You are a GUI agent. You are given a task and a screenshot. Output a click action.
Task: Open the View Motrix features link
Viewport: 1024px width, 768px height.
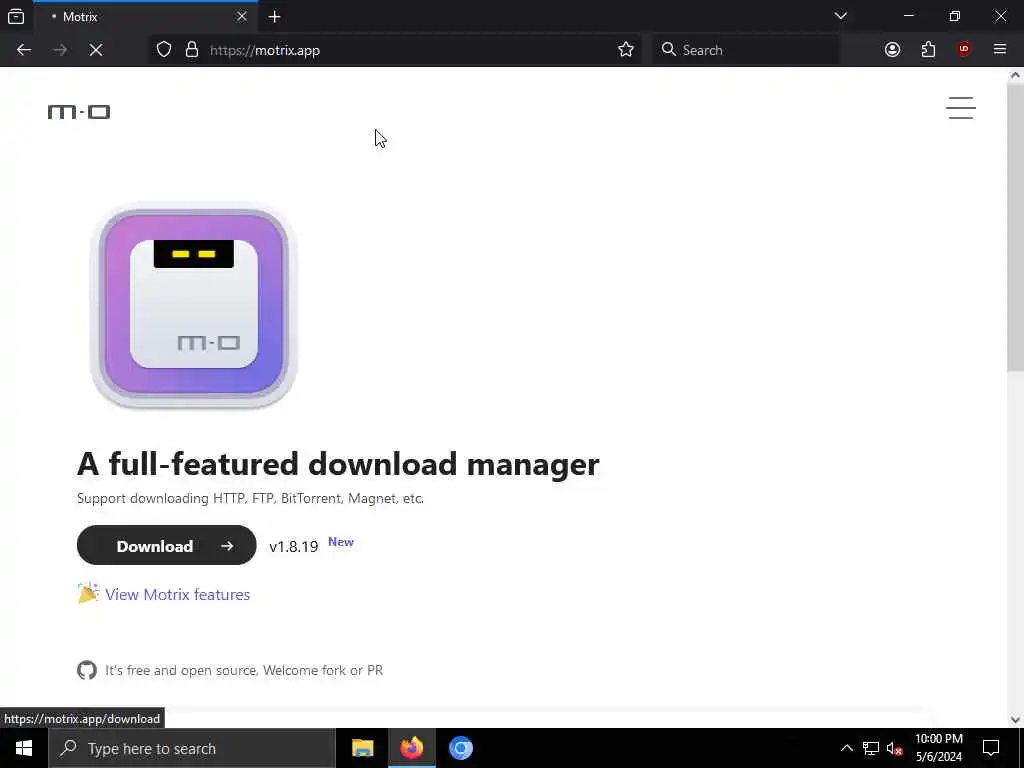(x=178, y=594)
